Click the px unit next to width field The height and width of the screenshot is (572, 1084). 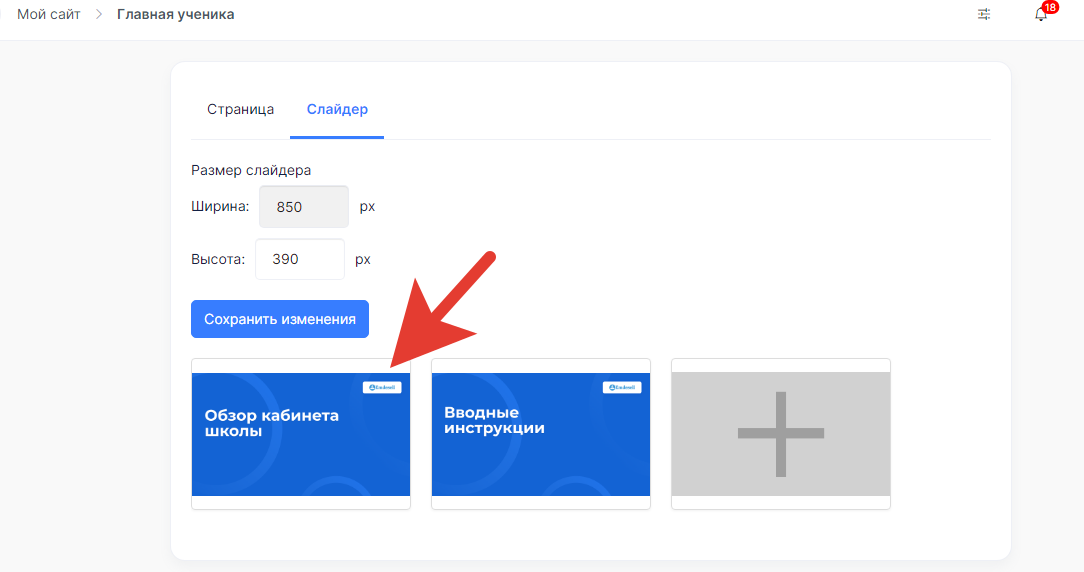coord(367,207)
